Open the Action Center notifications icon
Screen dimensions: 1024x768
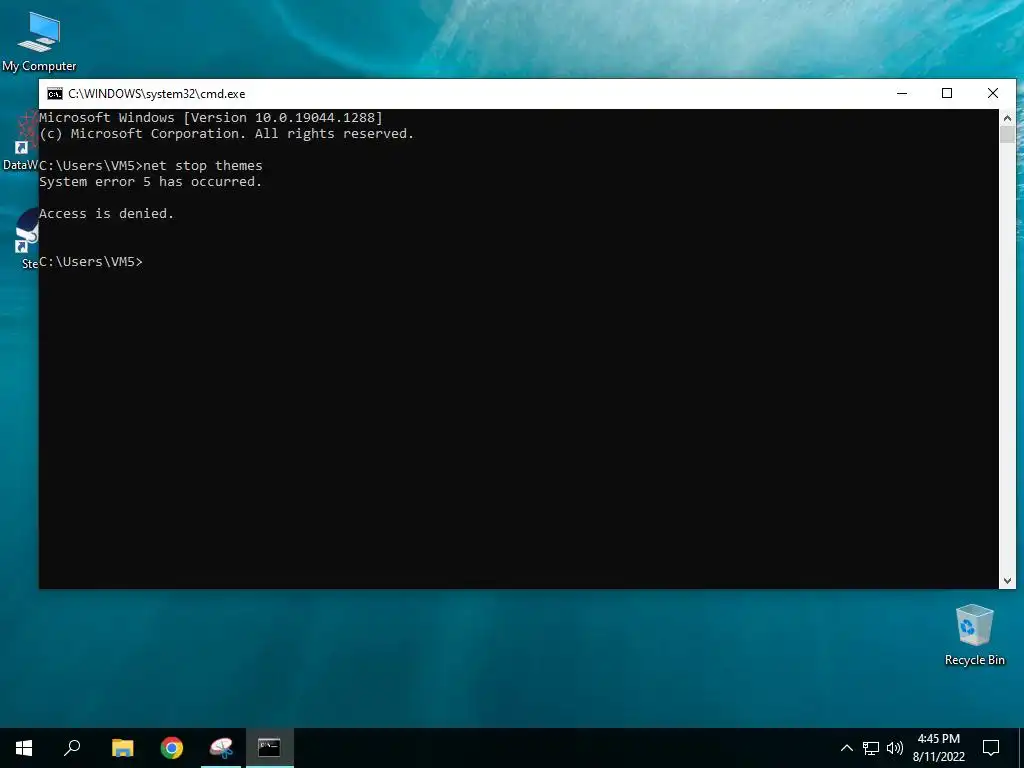click(991, 748)
